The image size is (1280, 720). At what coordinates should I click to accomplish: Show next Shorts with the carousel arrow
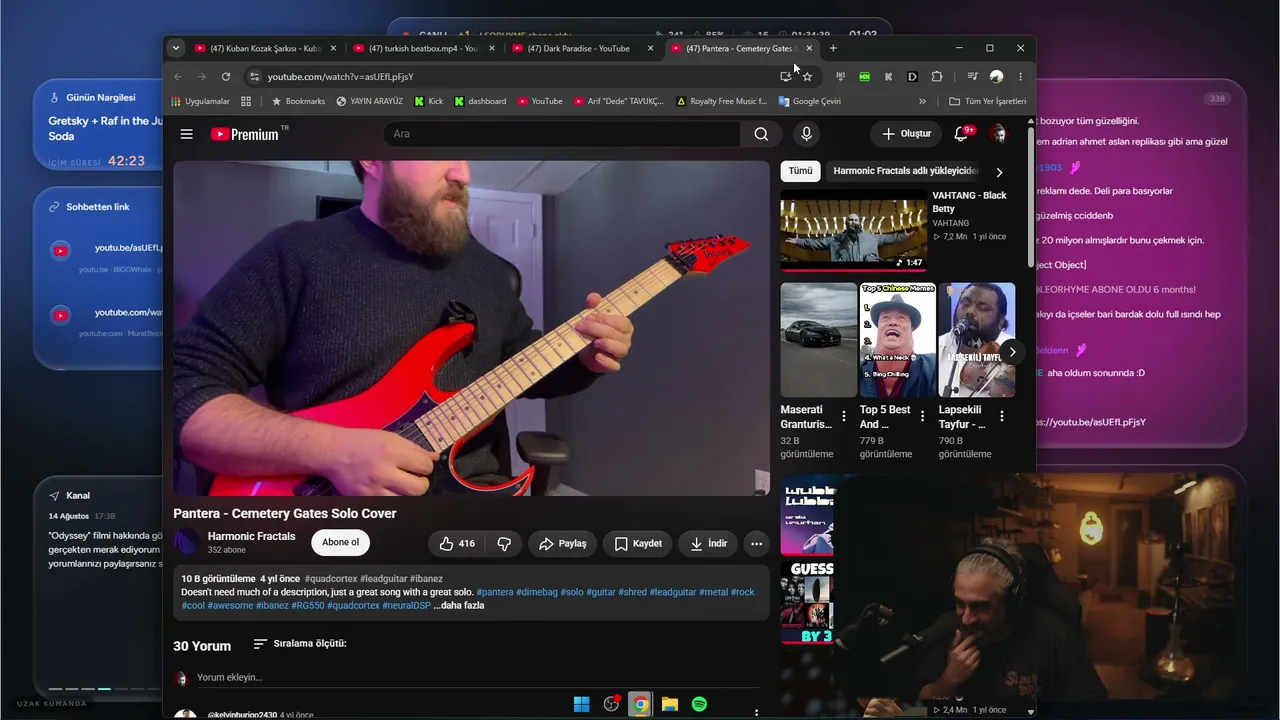1012,352
